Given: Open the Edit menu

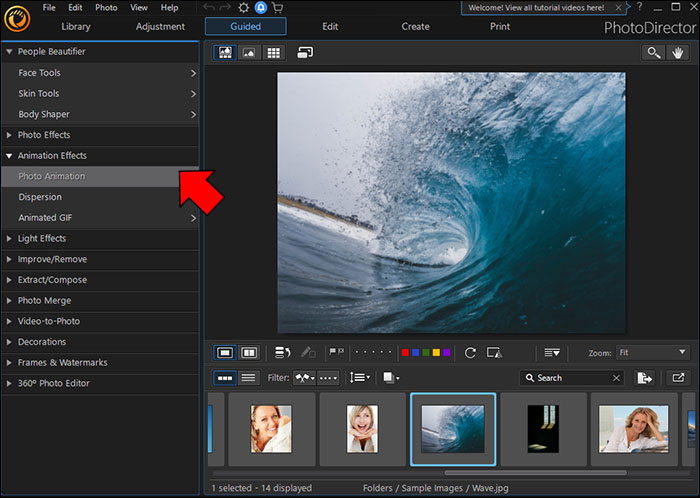Looking at the screenshot, I should click(x=75, y=8).
